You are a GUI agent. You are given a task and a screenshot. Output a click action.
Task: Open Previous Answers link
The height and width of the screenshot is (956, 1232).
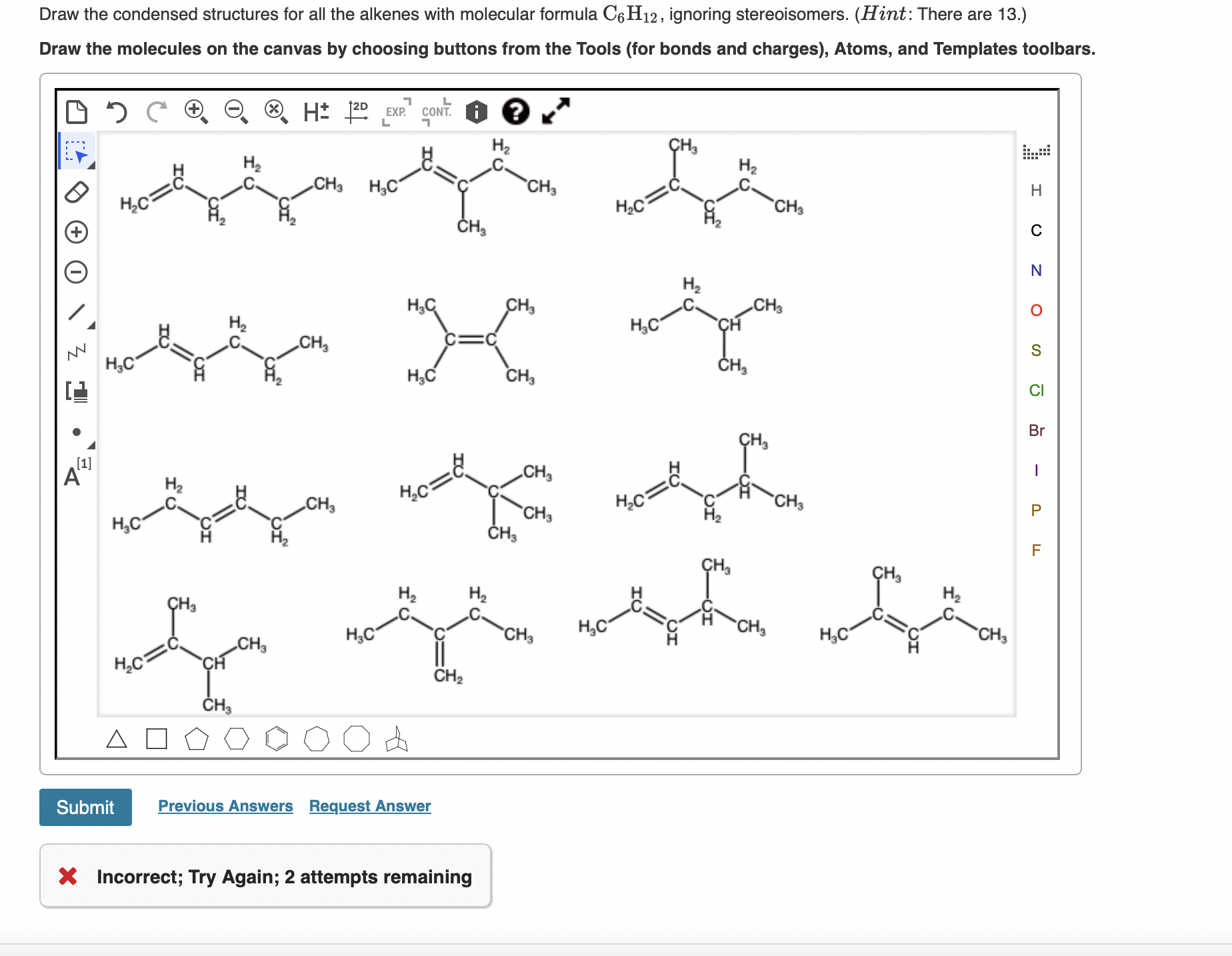tap(225, 806)
